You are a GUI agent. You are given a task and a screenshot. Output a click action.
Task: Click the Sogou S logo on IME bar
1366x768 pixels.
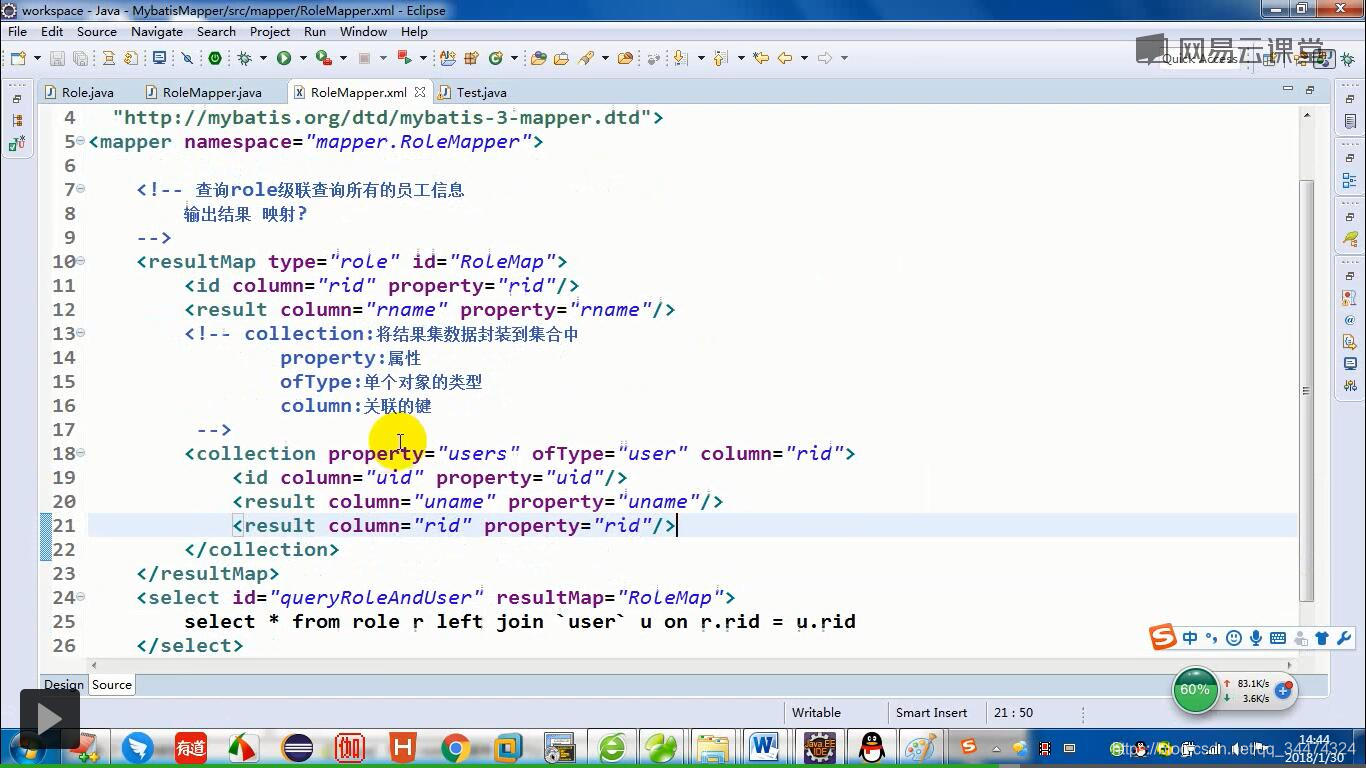click(x=1162, y=637)
